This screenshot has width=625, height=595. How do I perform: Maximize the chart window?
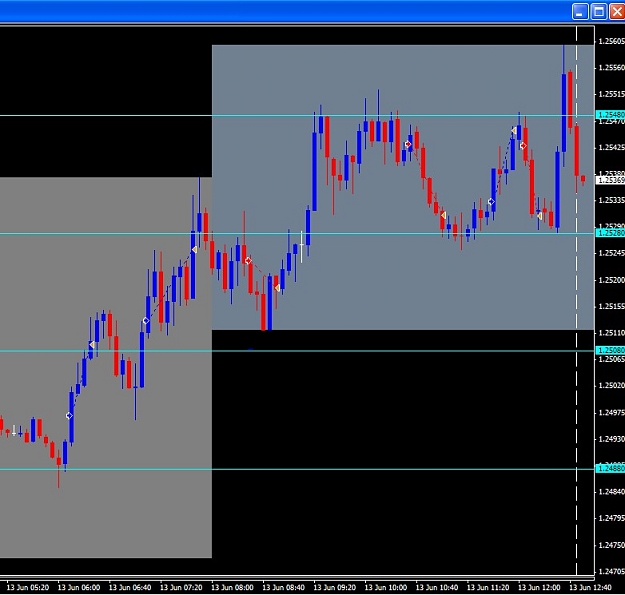point(599,12)
